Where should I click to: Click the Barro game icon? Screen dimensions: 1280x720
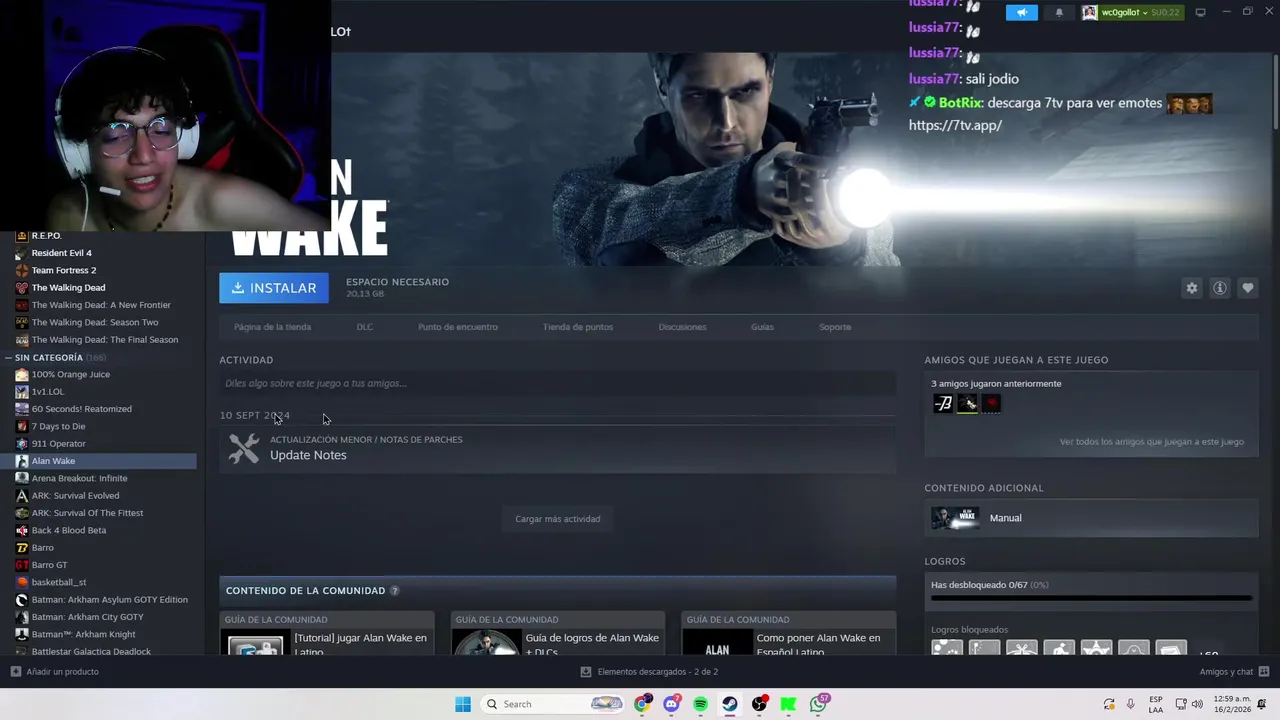[22, 548]
